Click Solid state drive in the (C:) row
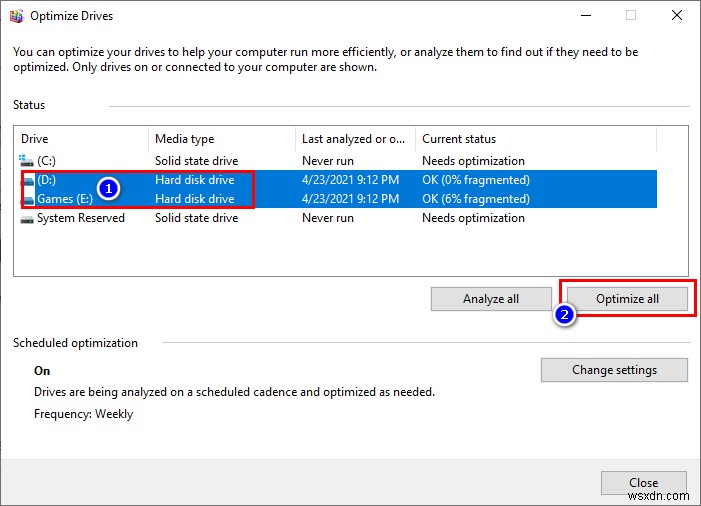 (196, 161)
